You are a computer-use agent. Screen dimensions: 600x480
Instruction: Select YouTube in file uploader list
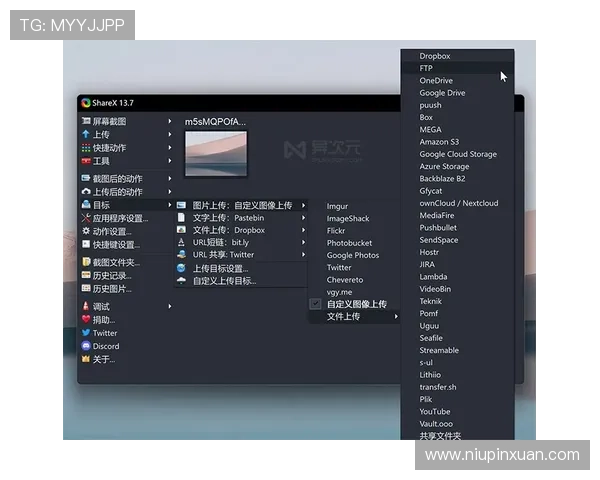(x=458, y=411)
